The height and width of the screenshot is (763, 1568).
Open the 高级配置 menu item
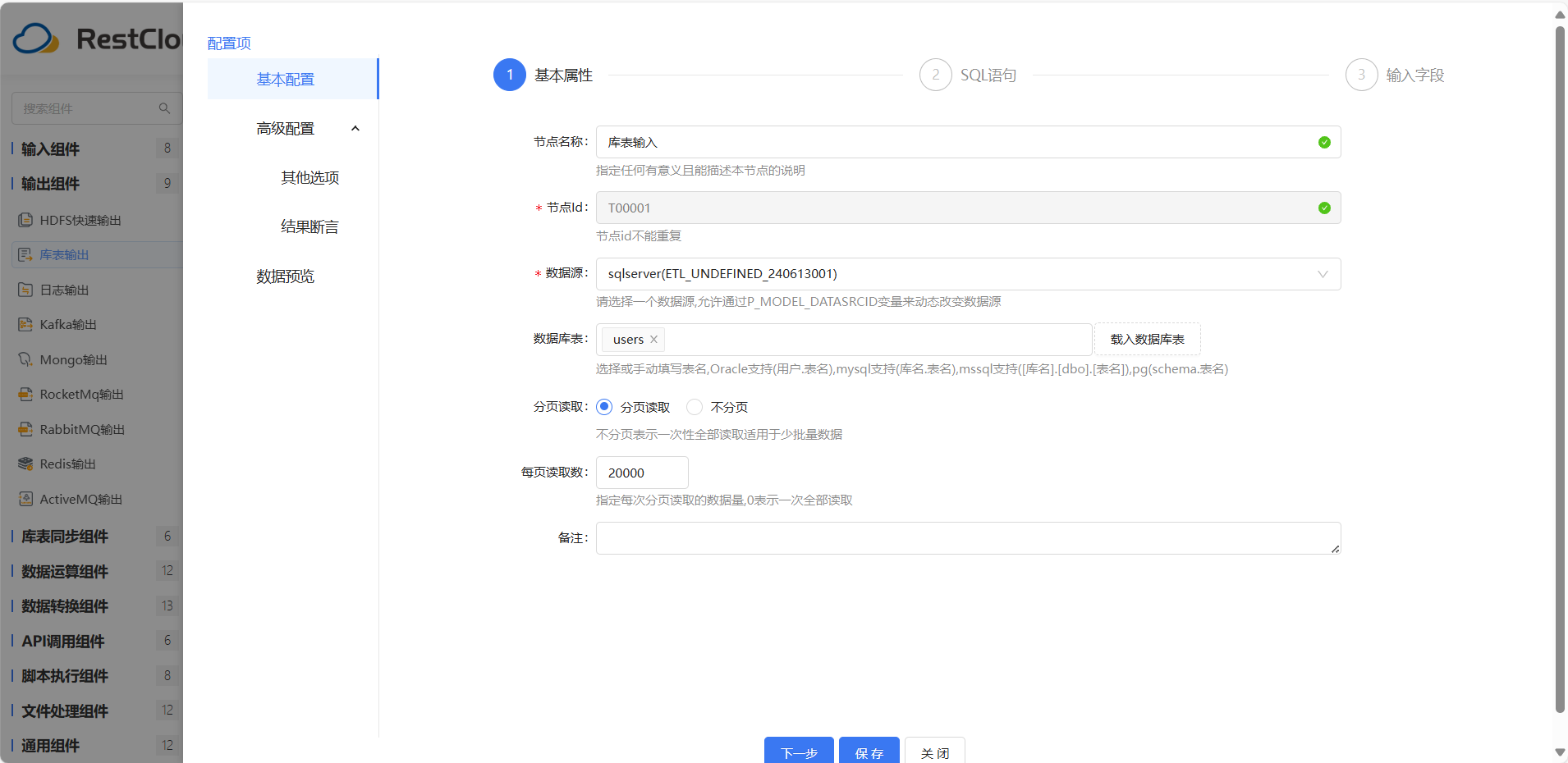(286, 129)
